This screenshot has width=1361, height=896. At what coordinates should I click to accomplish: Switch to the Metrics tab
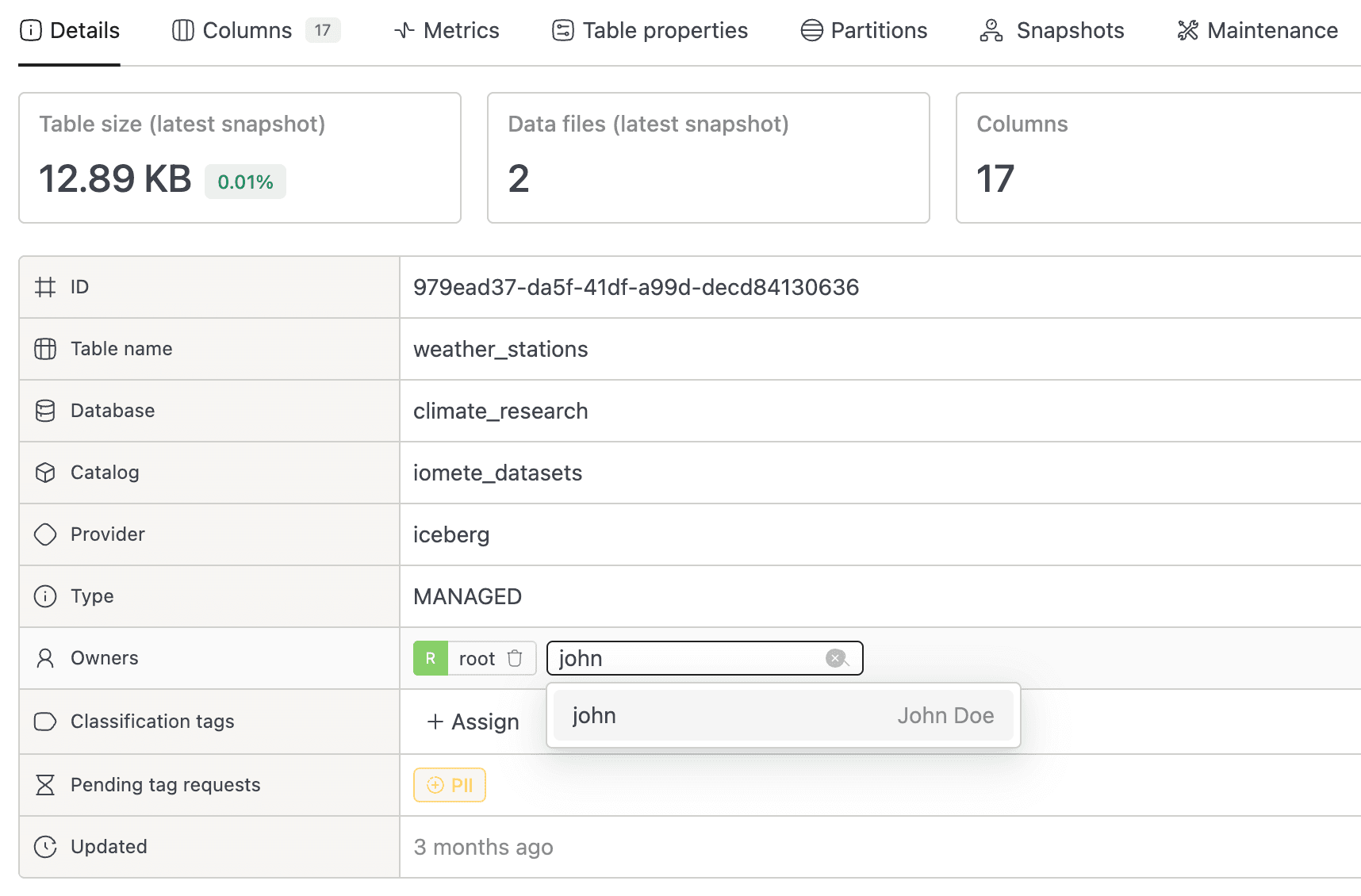tap(447, 30)
